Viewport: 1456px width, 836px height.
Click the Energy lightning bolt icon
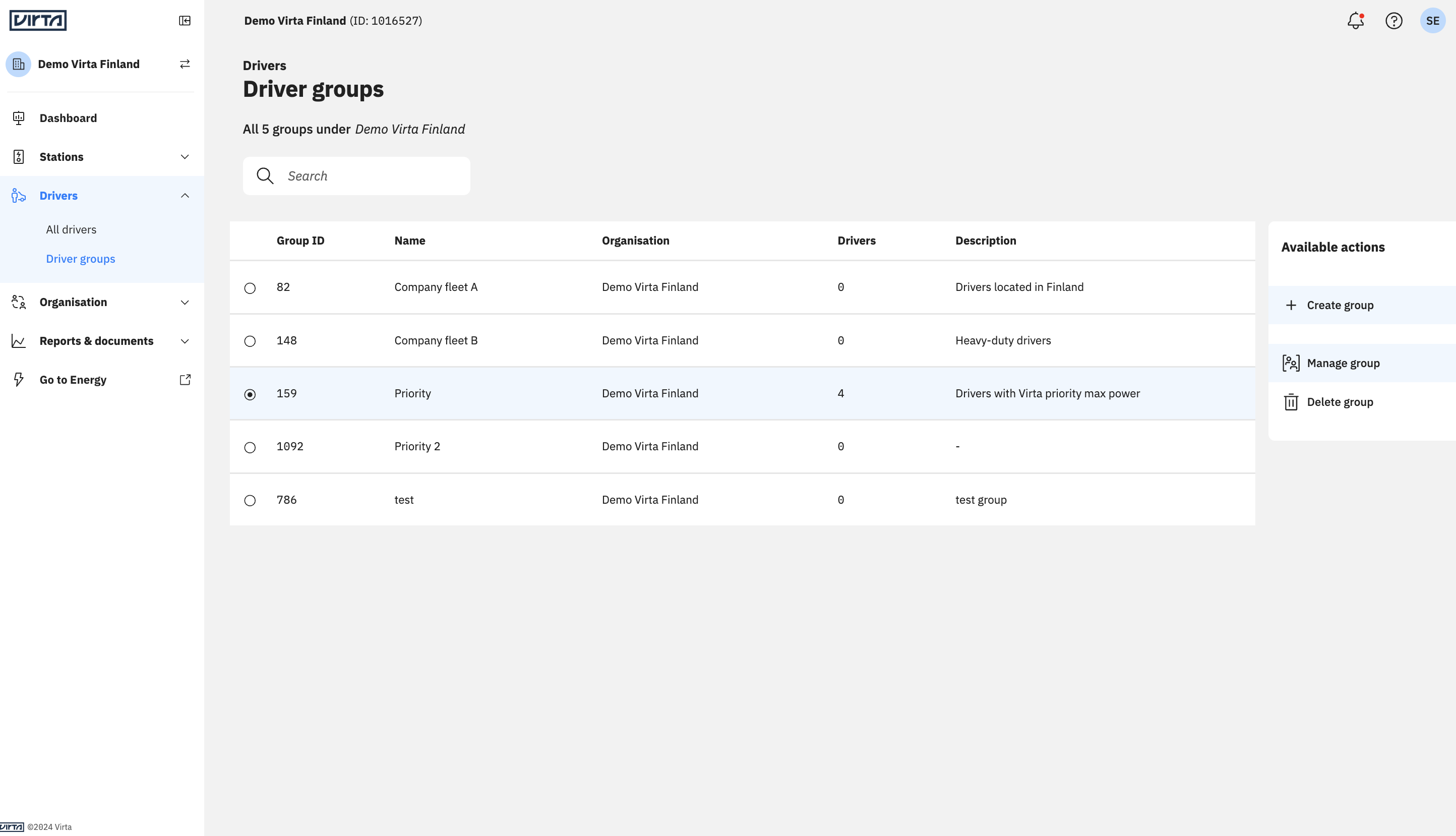pos(18,380)
